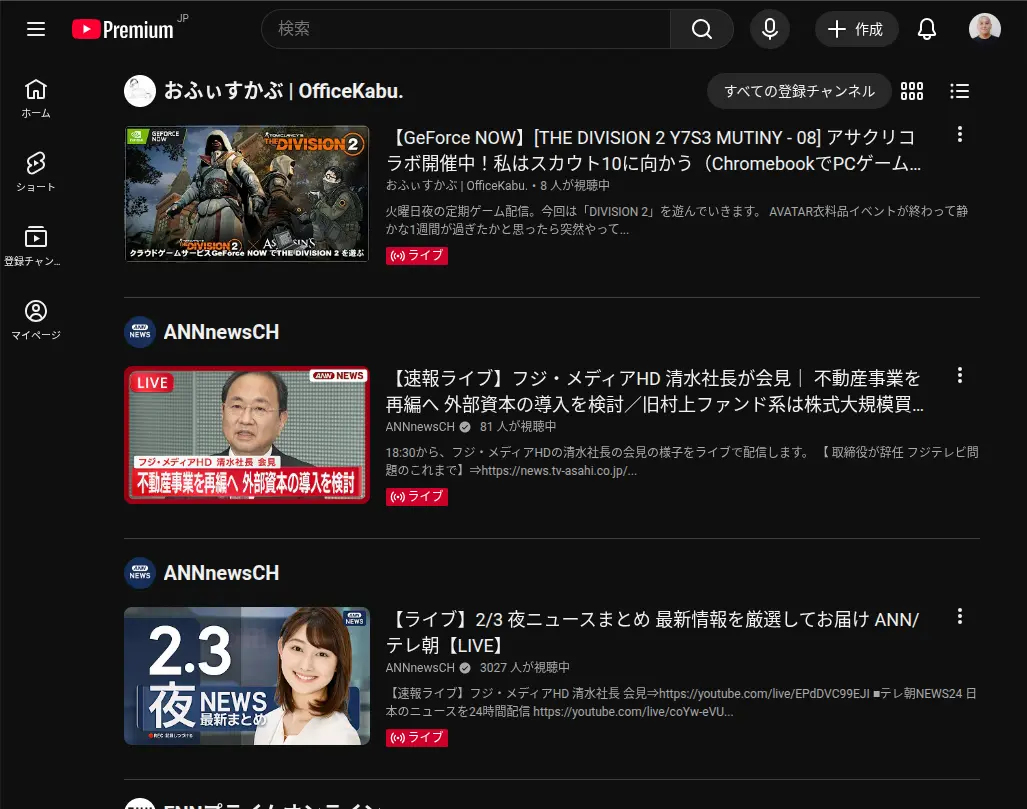The image size is (1027, 809).
Task: Click the search input field
Action: click(x=465, y=29)
